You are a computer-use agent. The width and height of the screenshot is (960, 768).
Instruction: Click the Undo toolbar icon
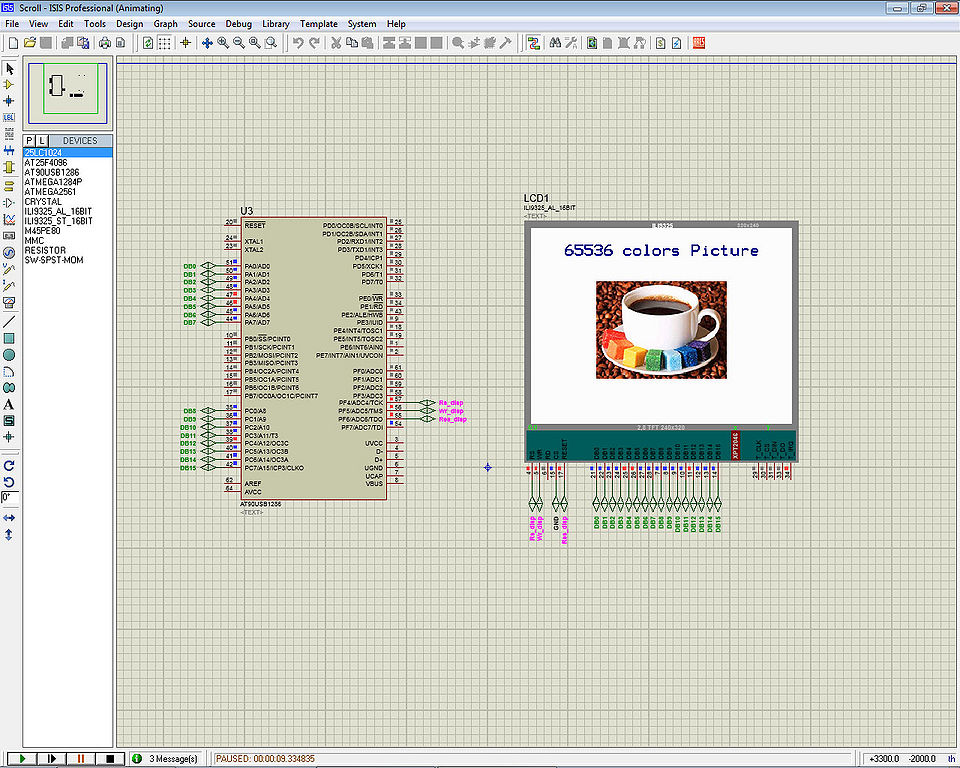pyautogui.click(x=298, y=43)
